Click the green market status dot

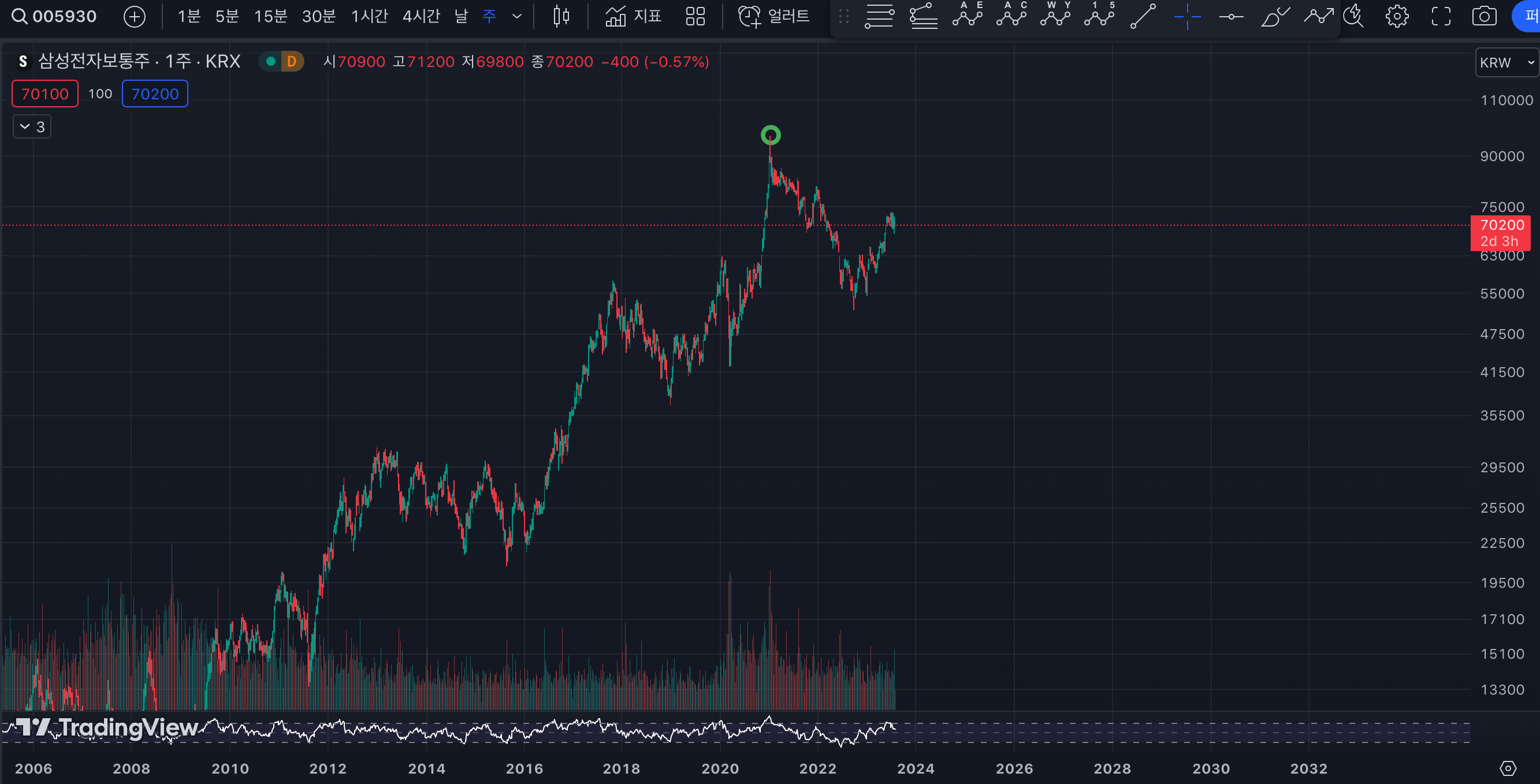pyautogui.click(x=270, y=61)
